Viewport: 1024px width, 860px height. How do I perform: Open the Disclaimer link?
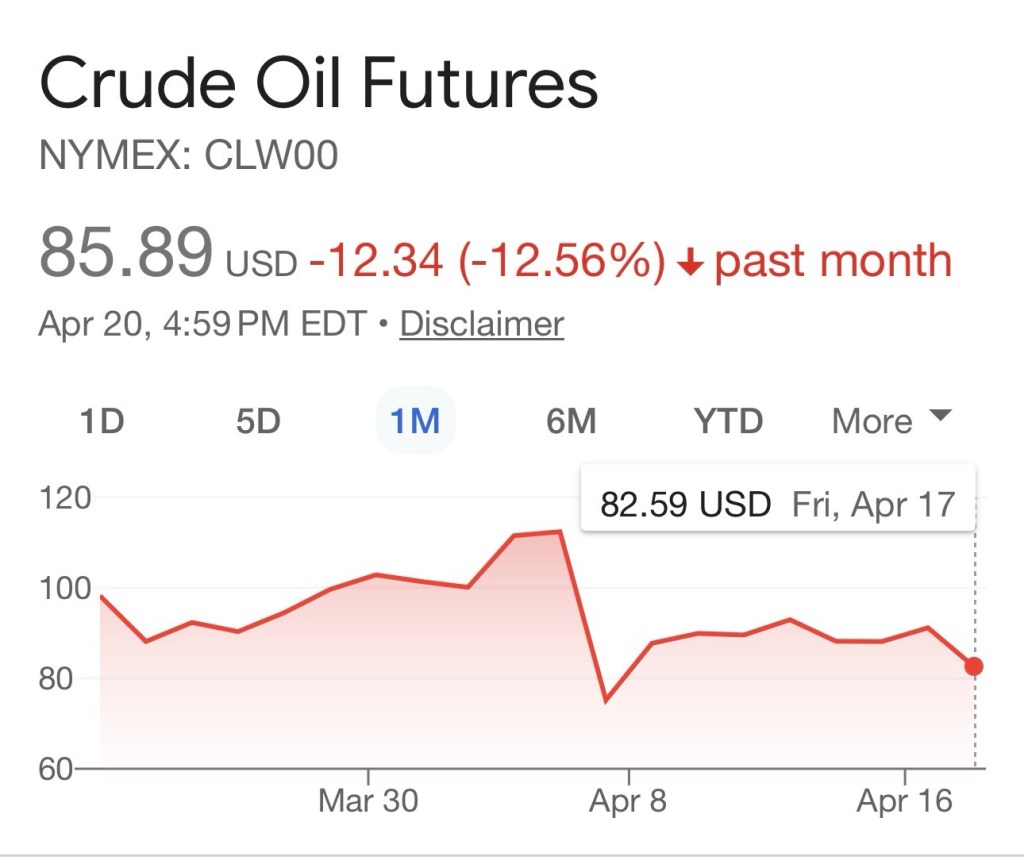[x=481, y=324]
